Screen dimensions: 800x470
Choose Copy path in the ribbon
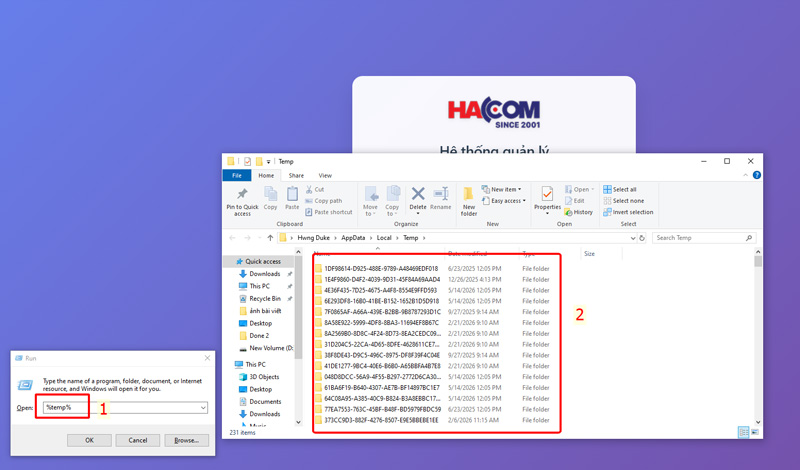pos(323,201)
